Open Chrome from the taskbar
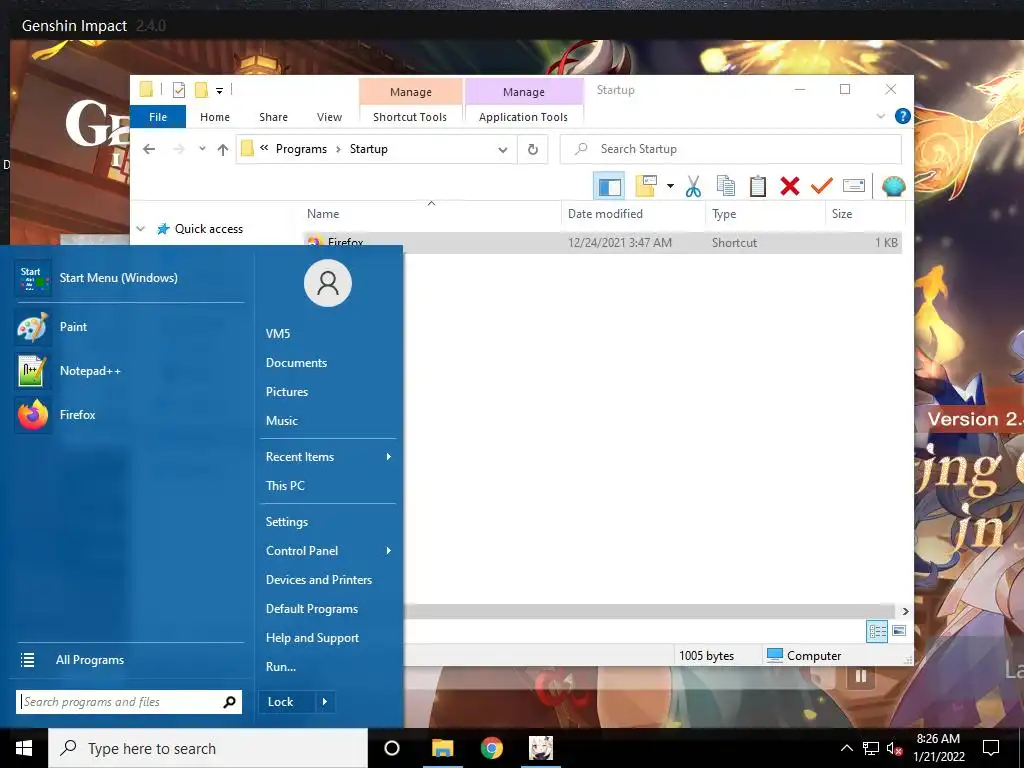The image size is (1024, 768). pyautogui.click(x=492, y=748)
